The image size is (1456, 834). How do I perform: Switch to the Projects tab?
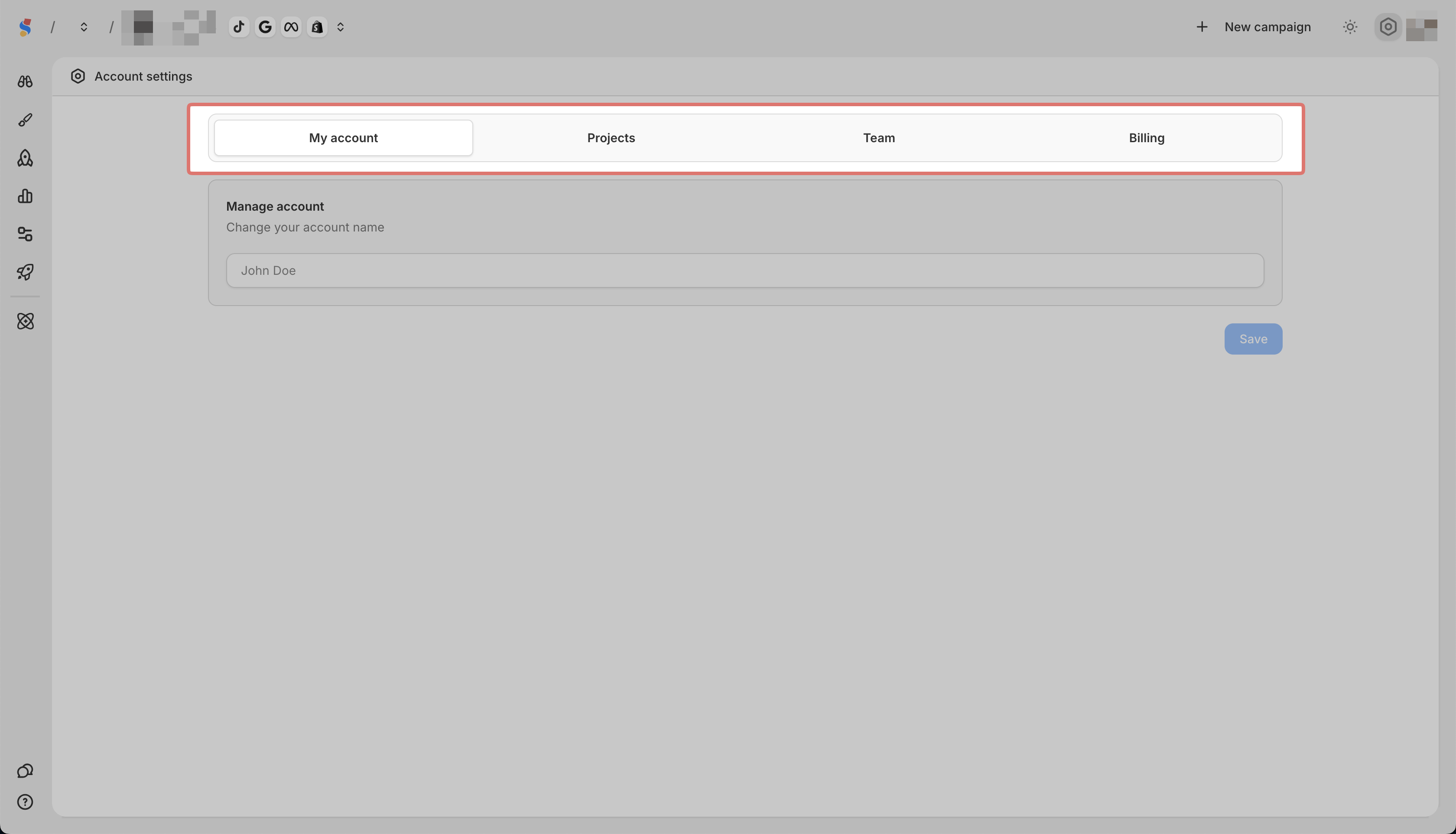611,138
